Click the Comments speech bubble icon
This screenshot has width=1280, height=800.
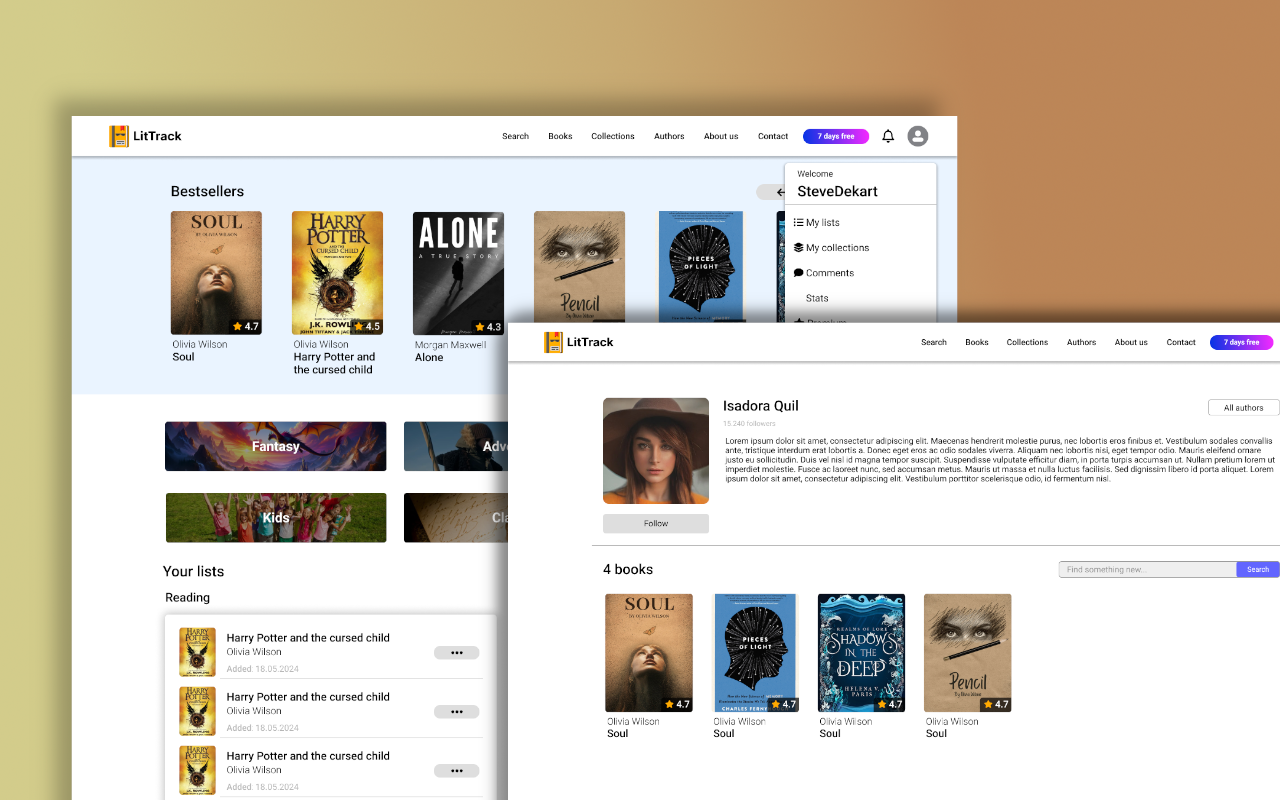tap(798, 273)
